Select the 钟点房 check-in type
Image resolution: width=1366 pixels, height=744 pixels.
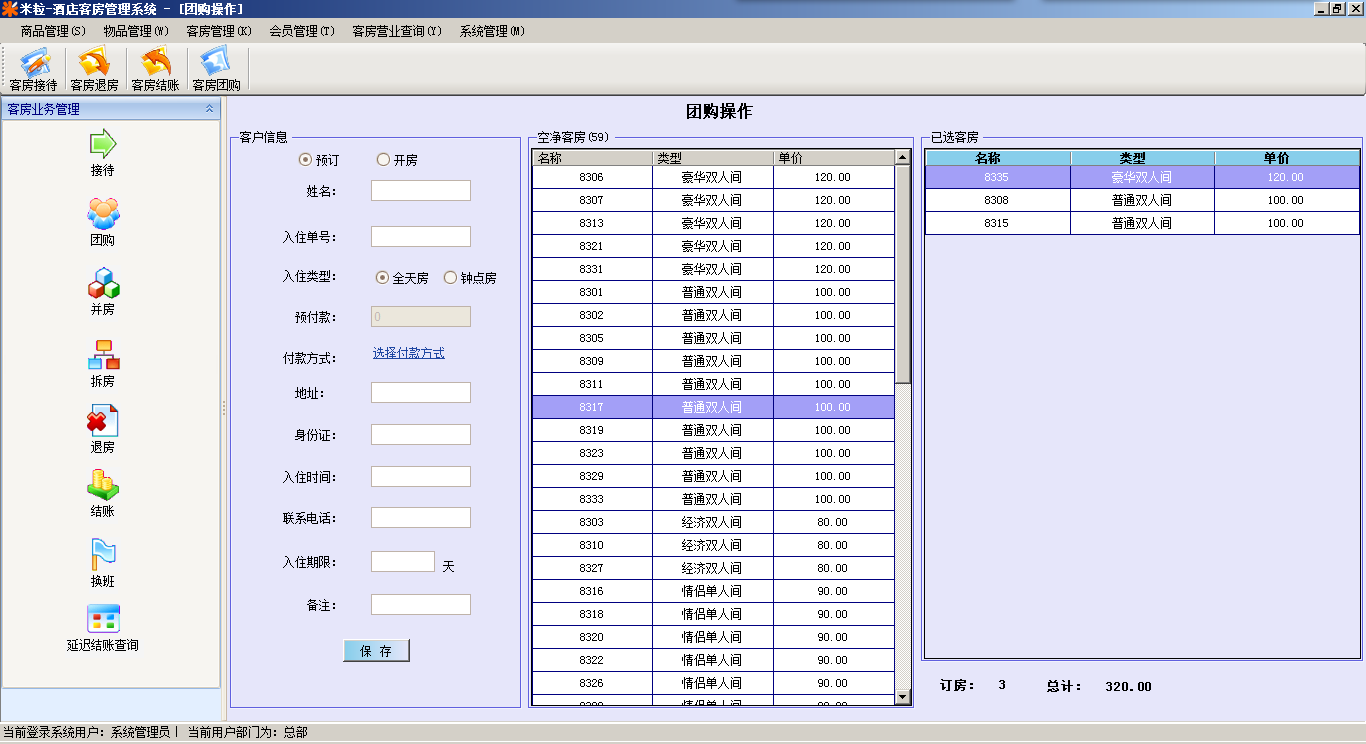pos(450,278)
